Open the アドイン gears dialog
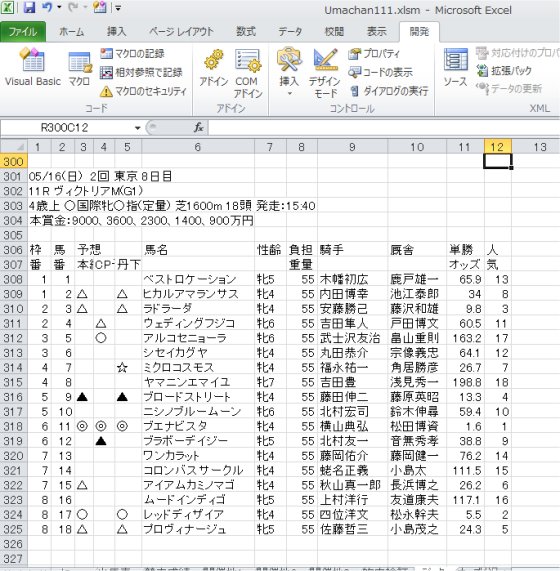The image size is (560, 571). coord(213,68)
